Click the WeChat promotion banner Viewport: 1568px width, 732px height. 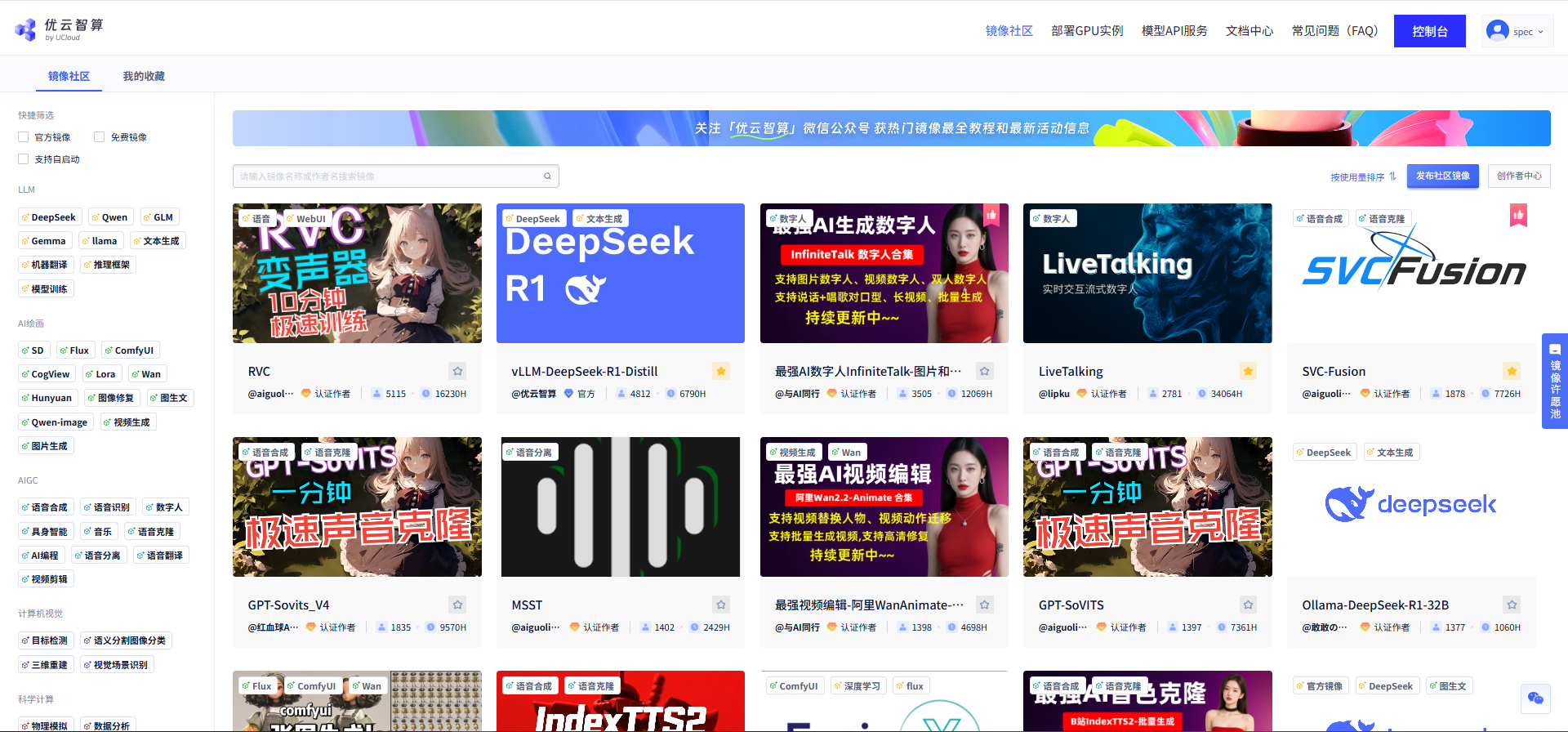(891, 128)
